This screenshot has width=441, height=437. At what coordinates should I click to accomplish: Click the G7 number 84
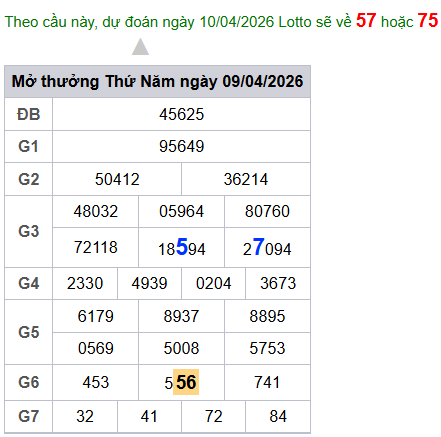point(278,416)
